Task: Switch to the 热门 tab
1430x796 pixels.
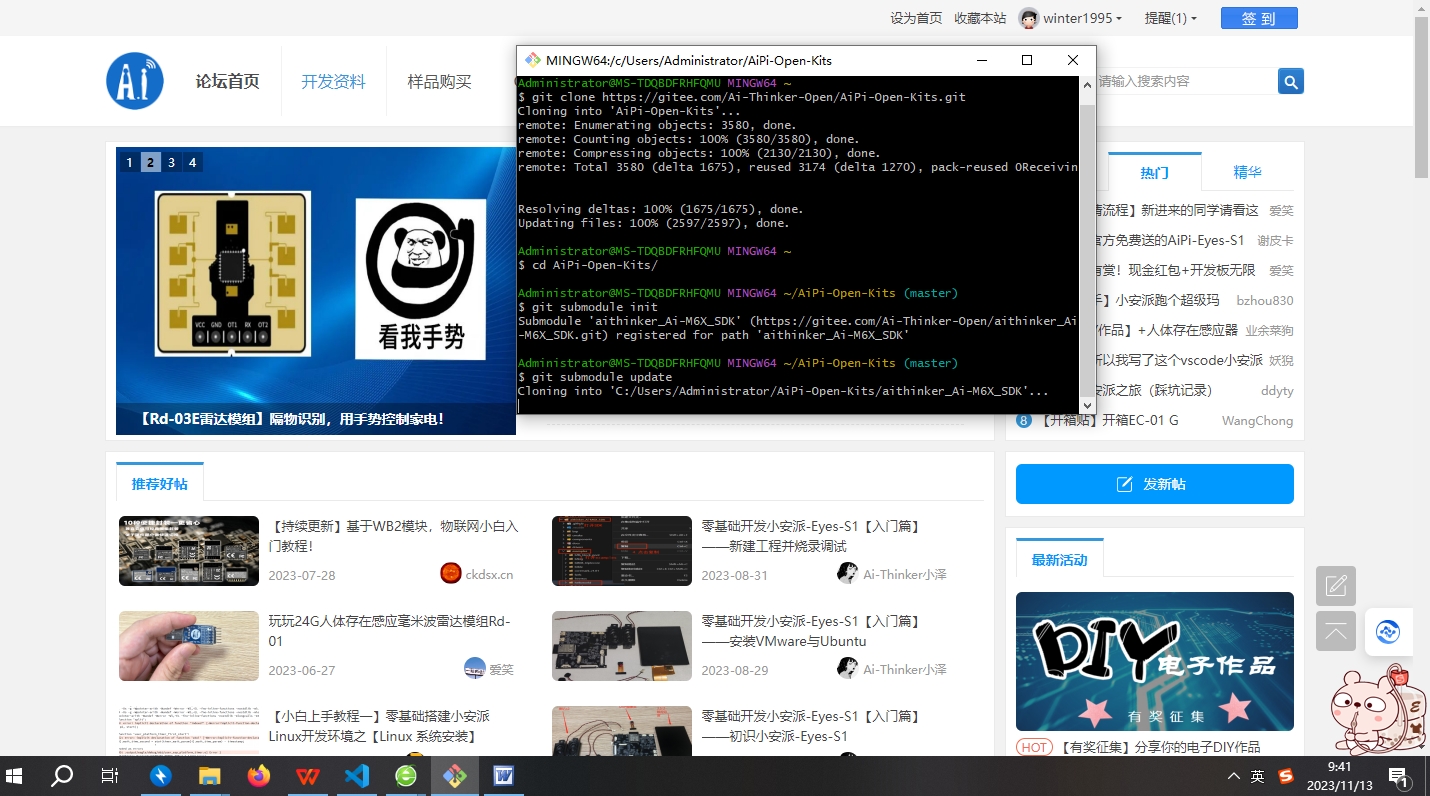Action: (x=1154, y=172)
